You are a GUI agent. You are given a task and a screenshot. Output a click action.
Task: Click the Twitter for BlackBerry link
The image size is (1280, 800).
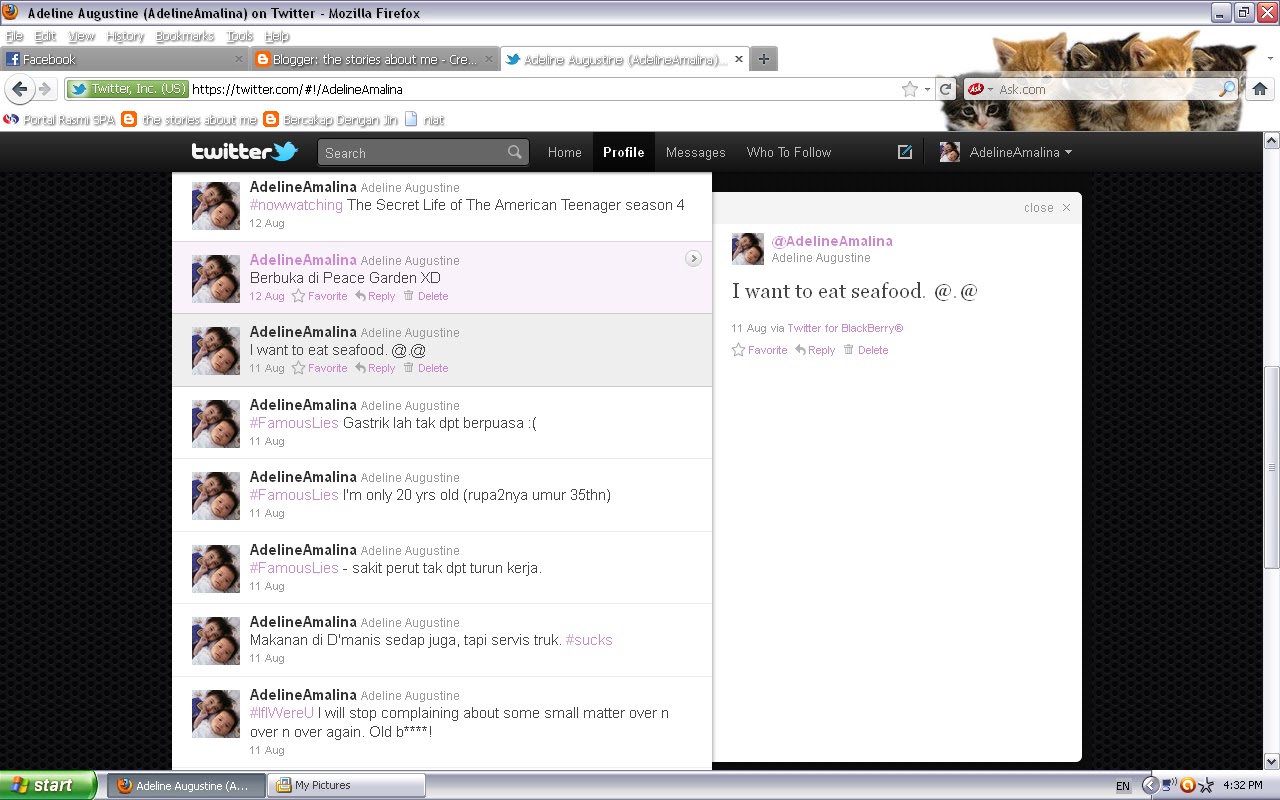point(845,328)
